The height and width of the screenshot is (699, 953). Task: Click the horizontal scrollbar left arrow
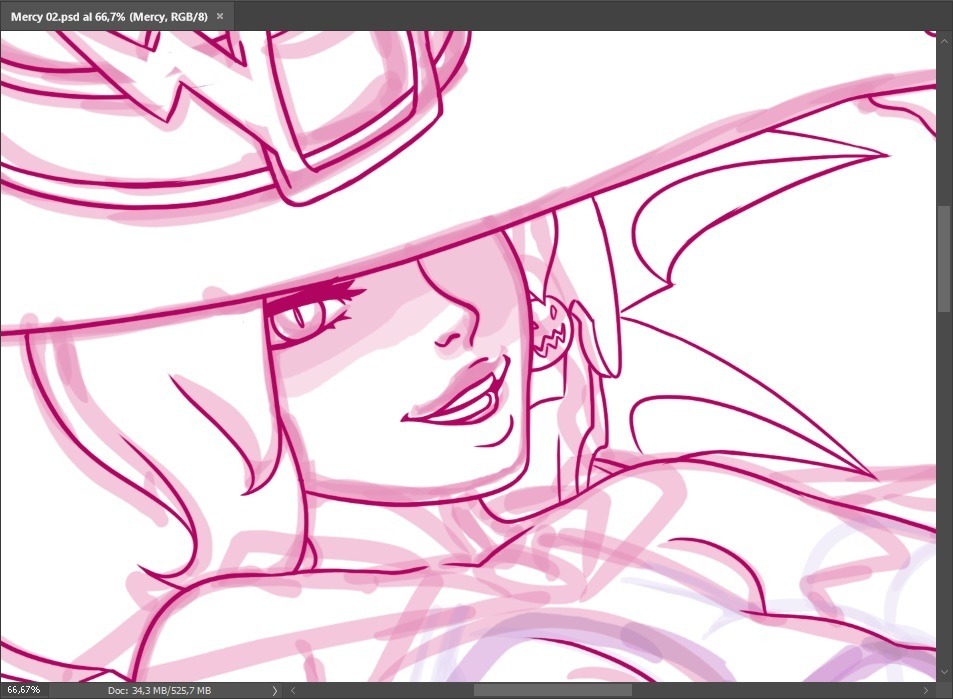[x=293, y=690]
